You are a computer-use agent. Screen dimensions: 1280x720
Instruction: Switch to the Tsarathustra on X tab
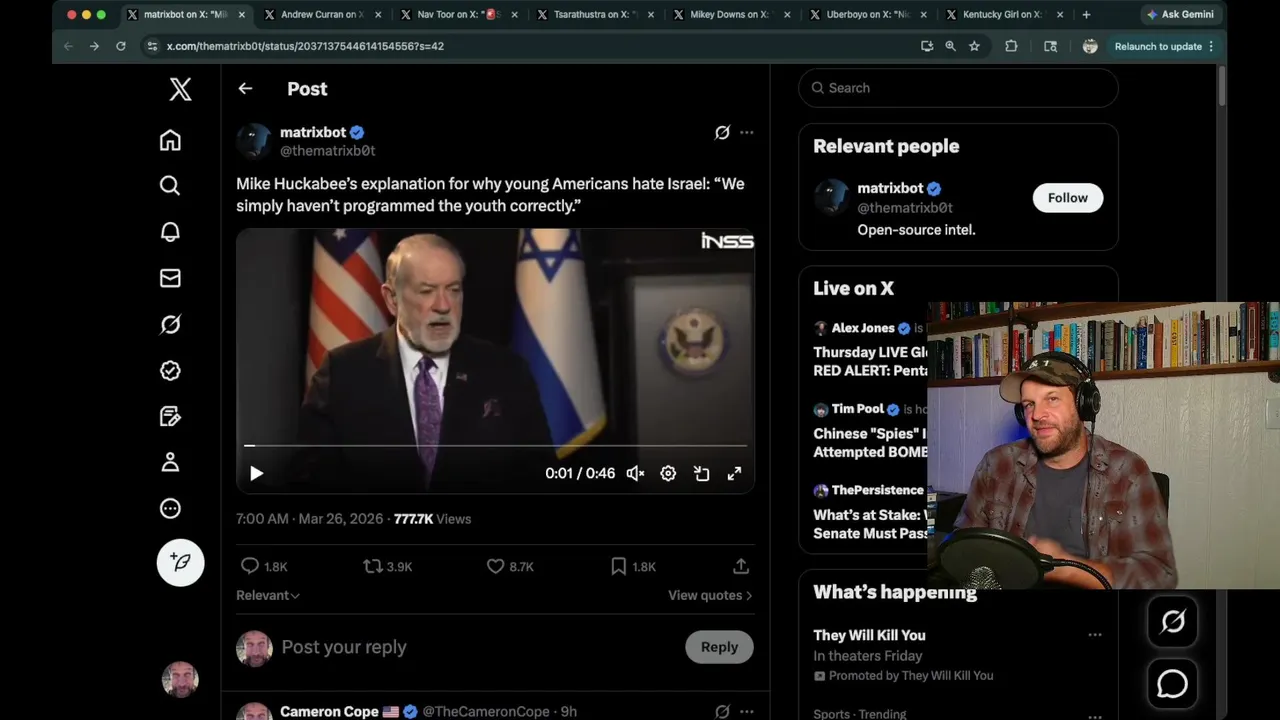coord(597,15)
